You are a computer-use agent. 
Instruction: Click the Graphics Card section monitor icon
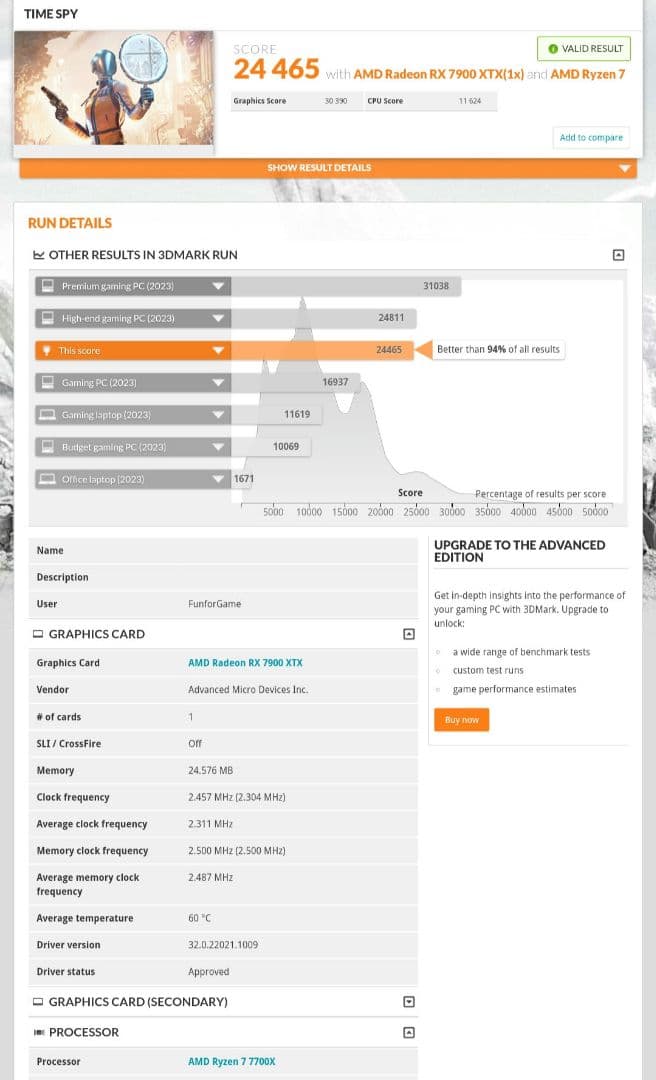coord(38,634)
